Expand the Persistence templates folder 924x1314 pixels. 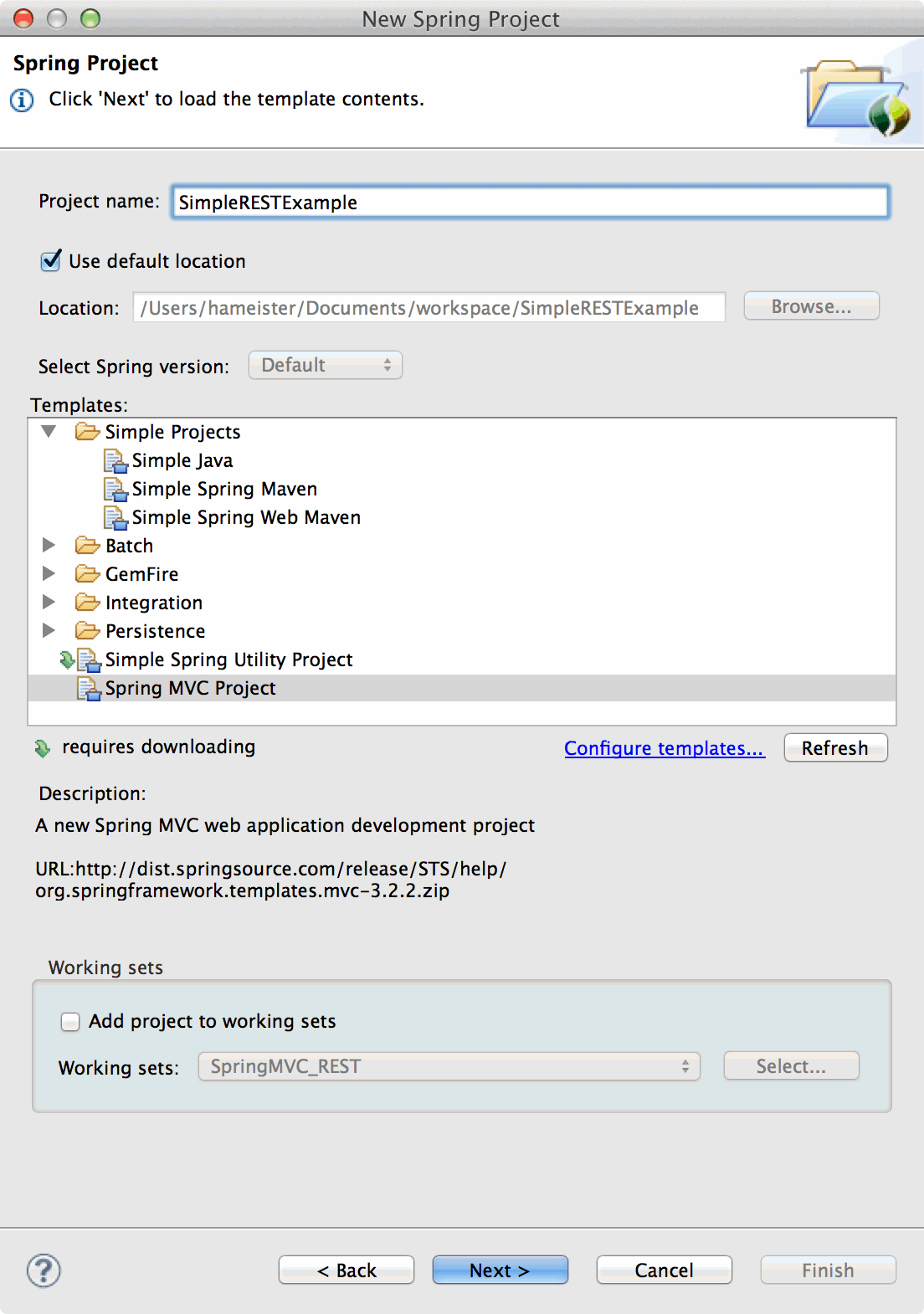[49, 631]
